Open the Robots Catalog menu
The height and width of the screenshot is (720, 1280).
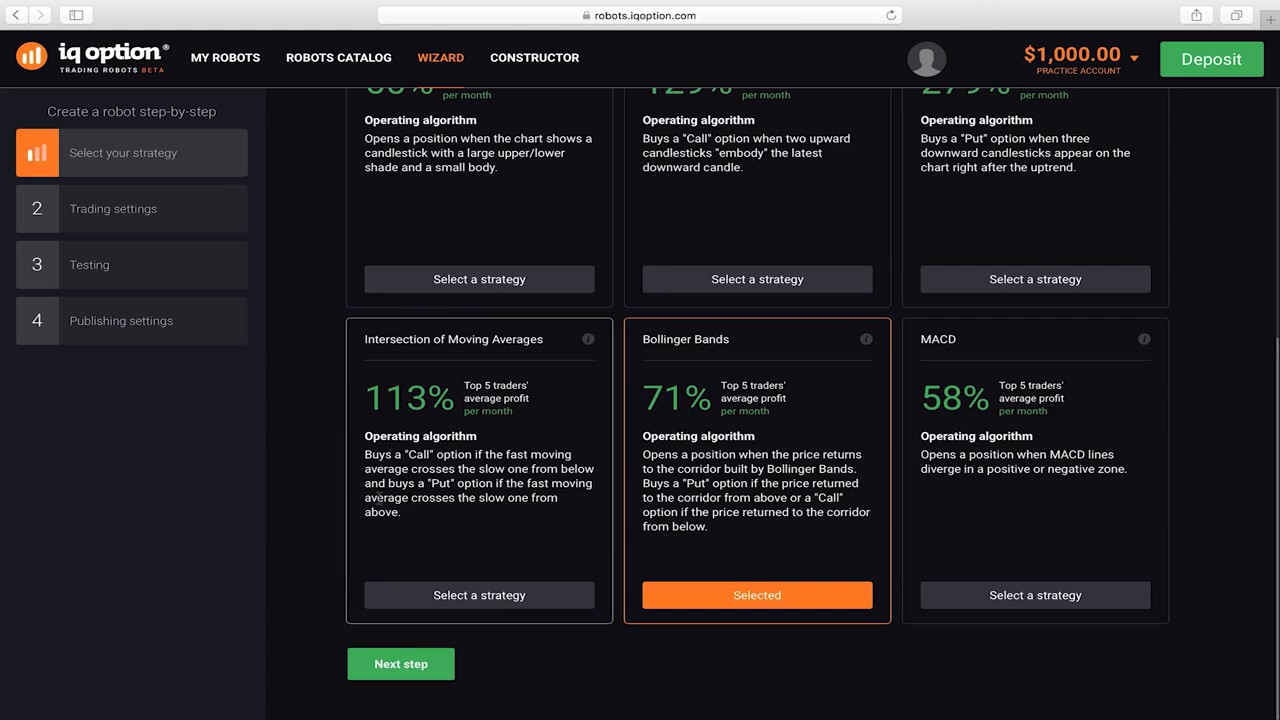339,58
